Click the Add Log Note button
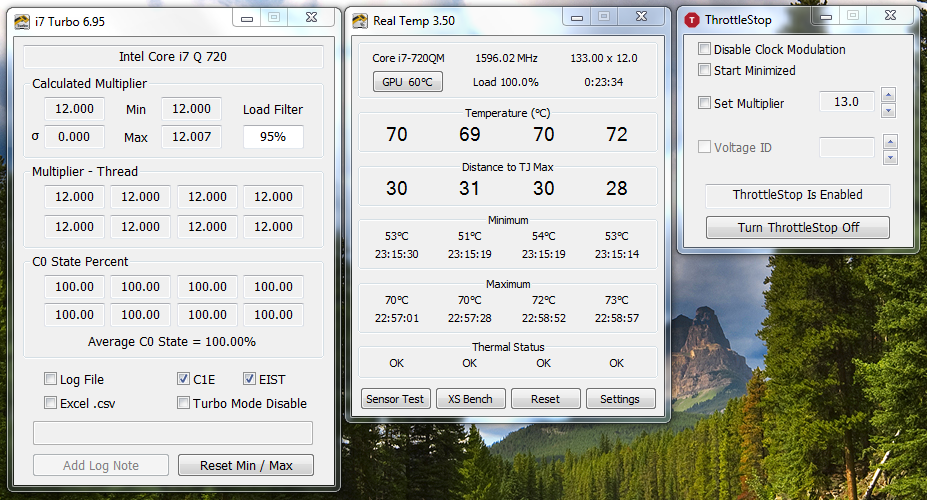 [101, 465]
